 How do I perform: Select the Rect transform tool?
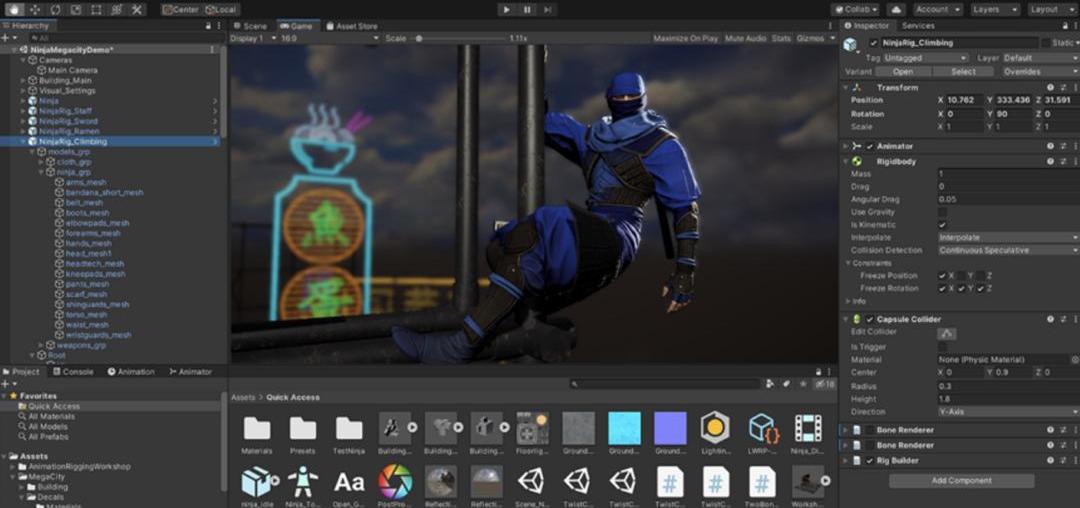coord(96,9)
